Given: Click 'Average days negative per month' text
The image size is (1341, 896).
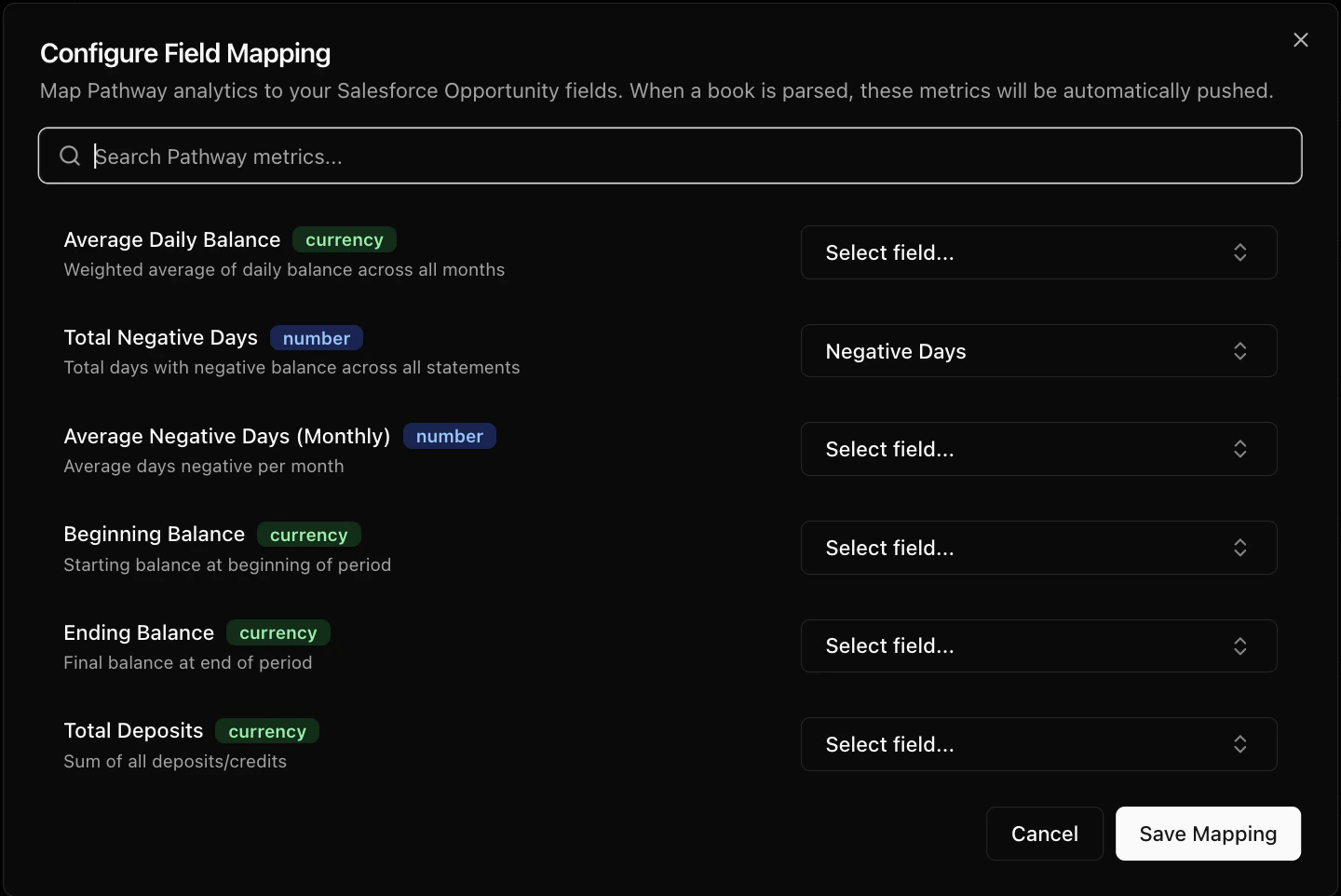Looking at the screenshot, I should (x=204, y=466).
